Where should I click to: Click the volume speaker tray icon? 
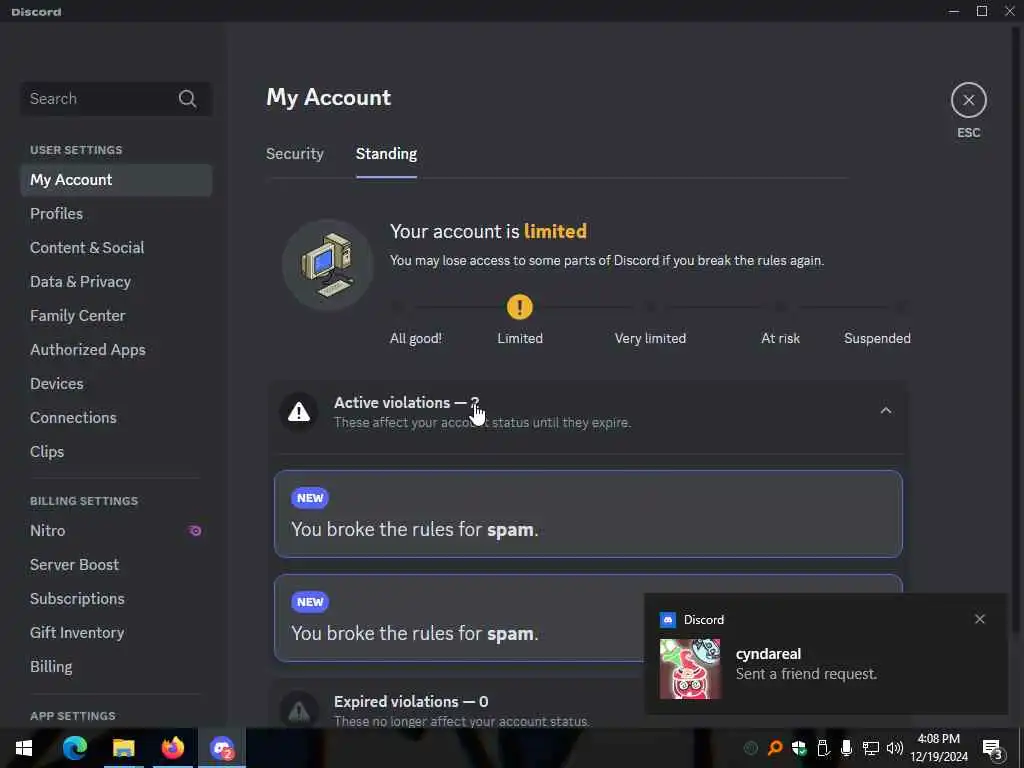pyautogui.click(x=895, y=748)
